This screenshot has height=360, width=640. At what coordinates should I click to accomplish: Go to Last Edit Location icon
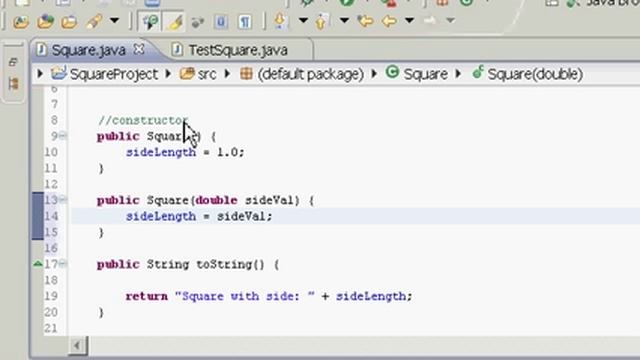(365, 20)
